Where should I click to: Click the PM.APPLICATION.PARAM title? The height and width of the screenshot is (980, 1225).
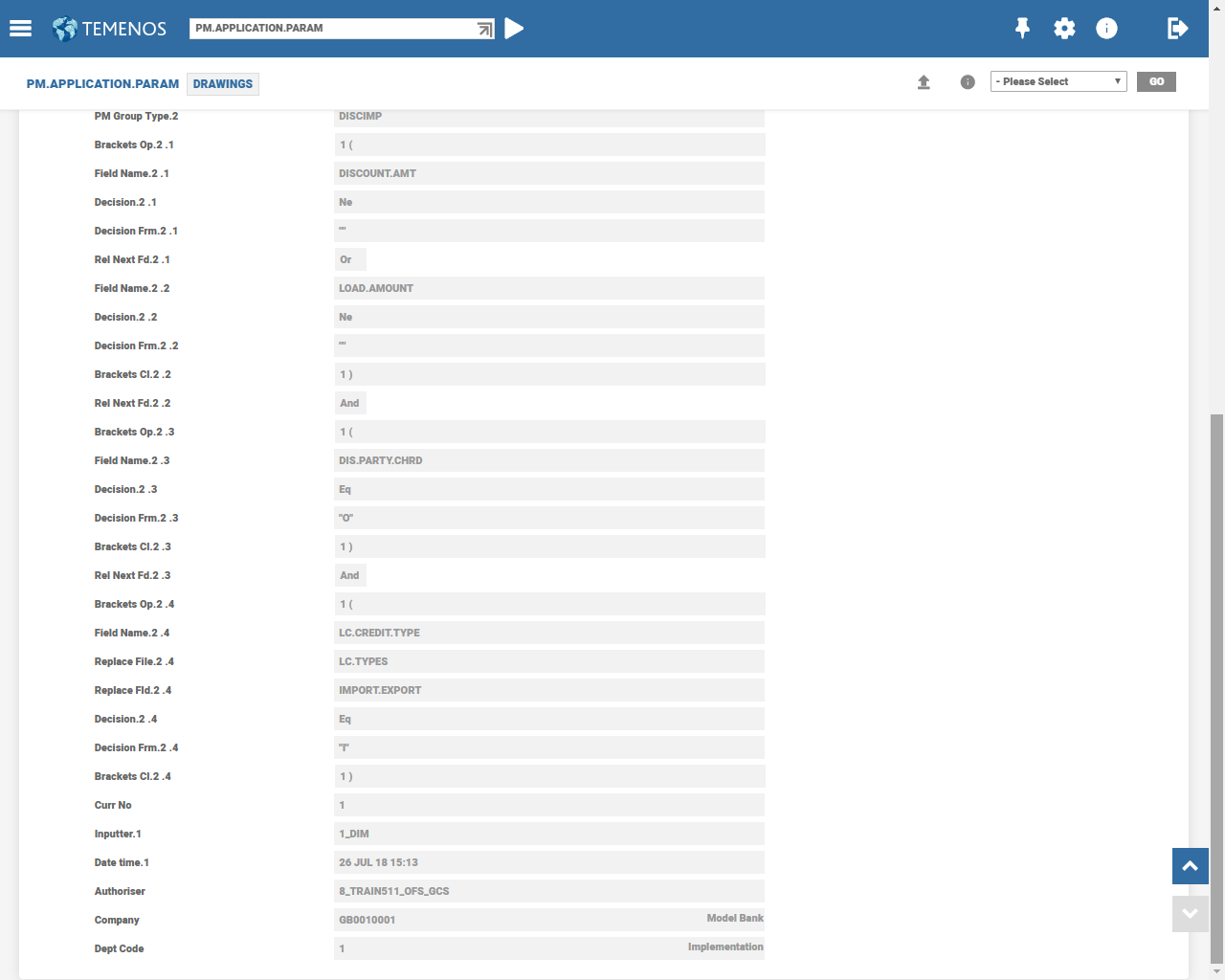(x=102, y=84)
